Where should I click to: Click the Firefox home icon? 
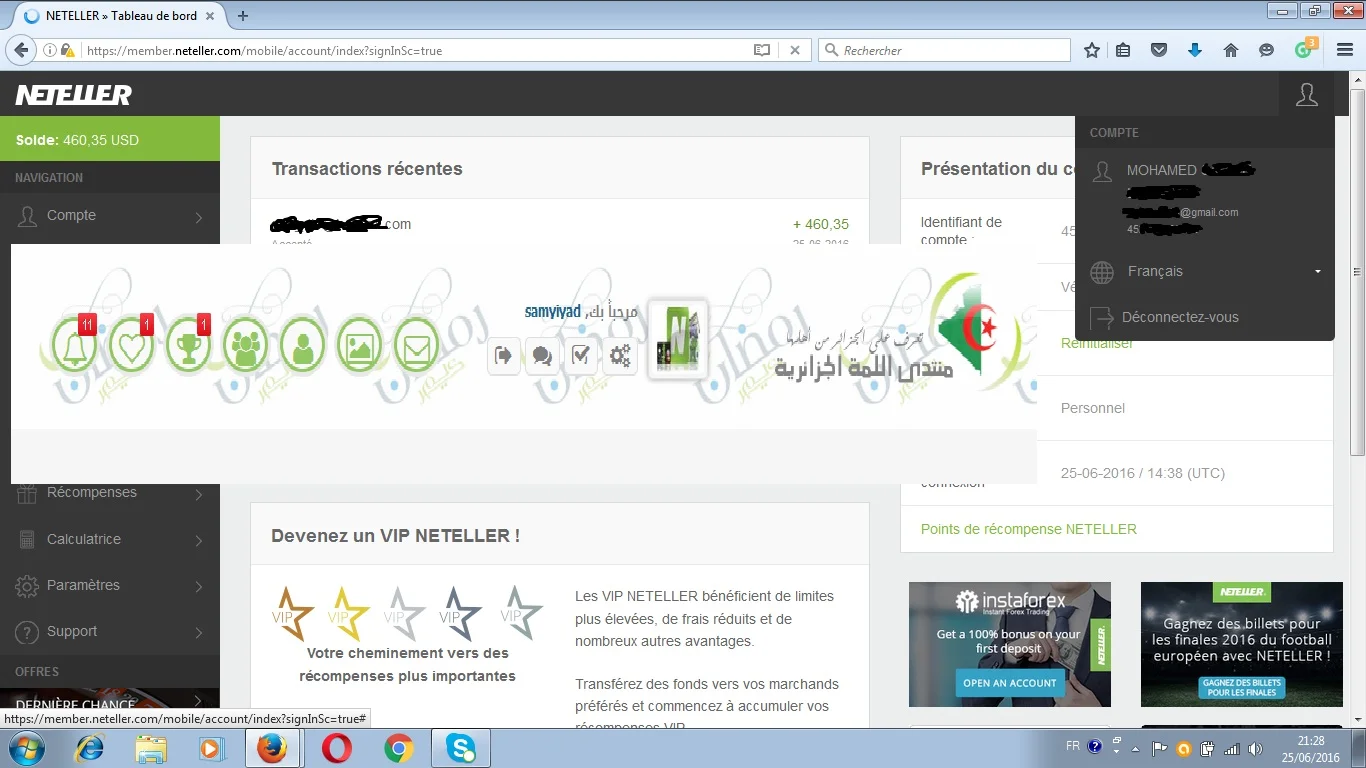tap(1231, 50)
